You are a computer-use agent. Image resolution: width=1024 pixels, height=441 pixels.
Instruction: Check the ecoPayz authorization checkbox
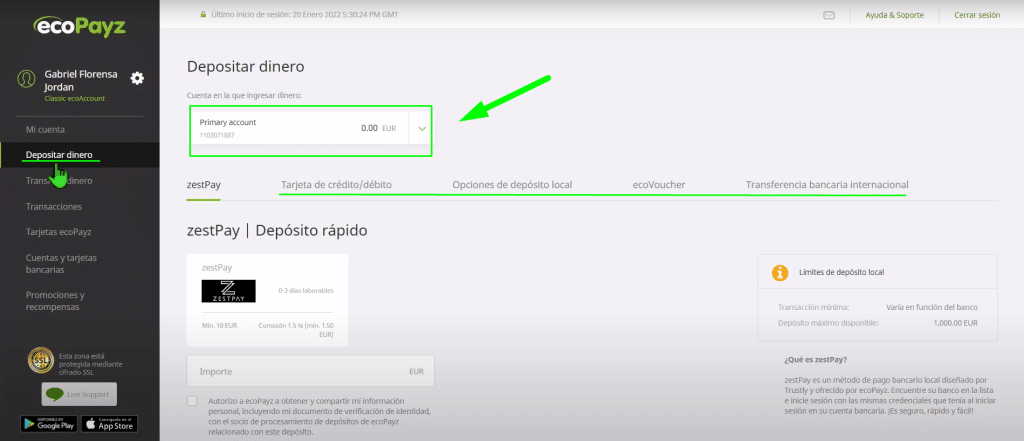(x=193, y=401)
